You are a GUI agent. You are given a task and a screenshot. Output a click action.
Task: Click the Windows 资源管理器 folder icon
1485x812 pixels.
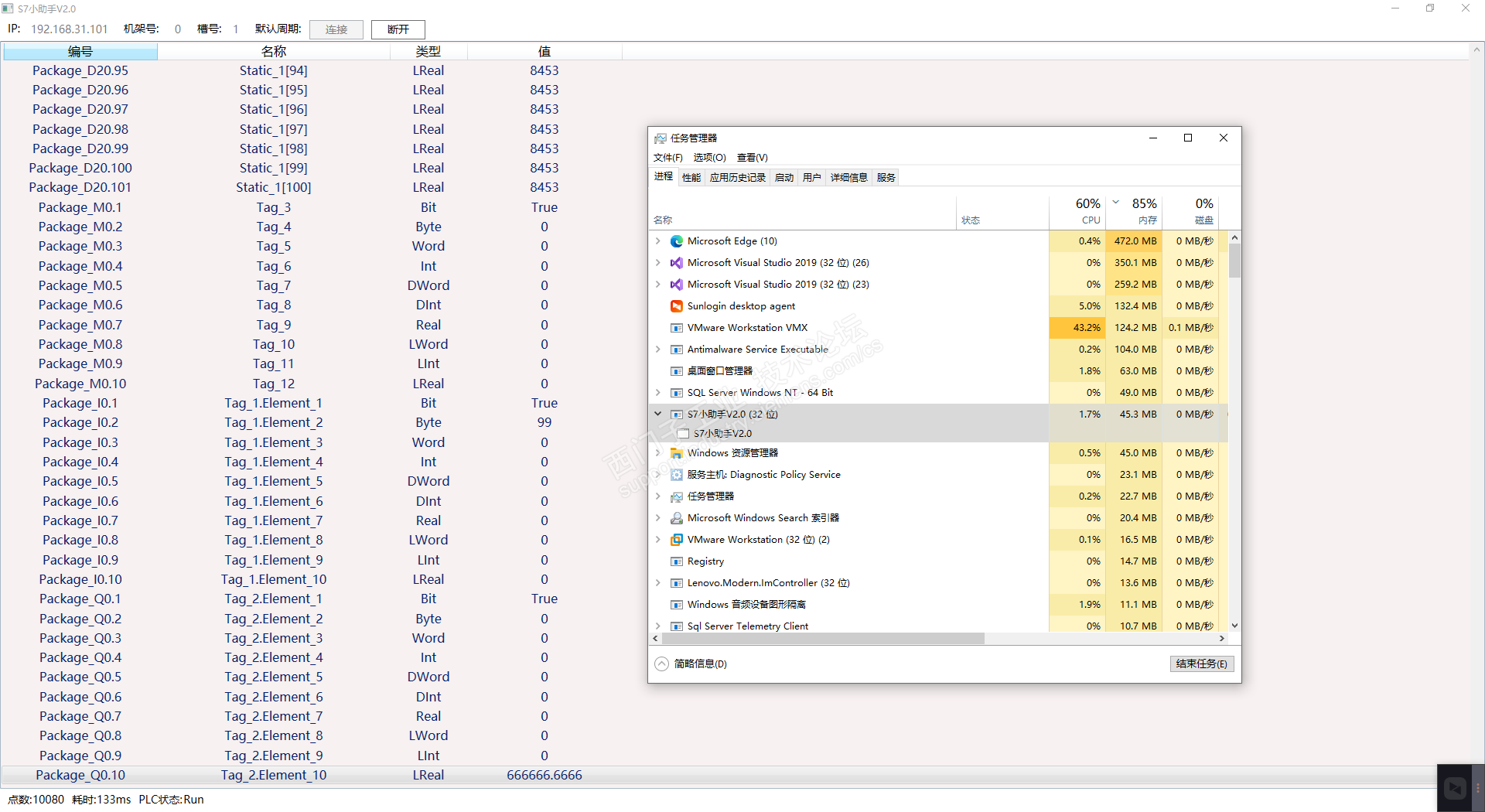[x=677, y=453]
